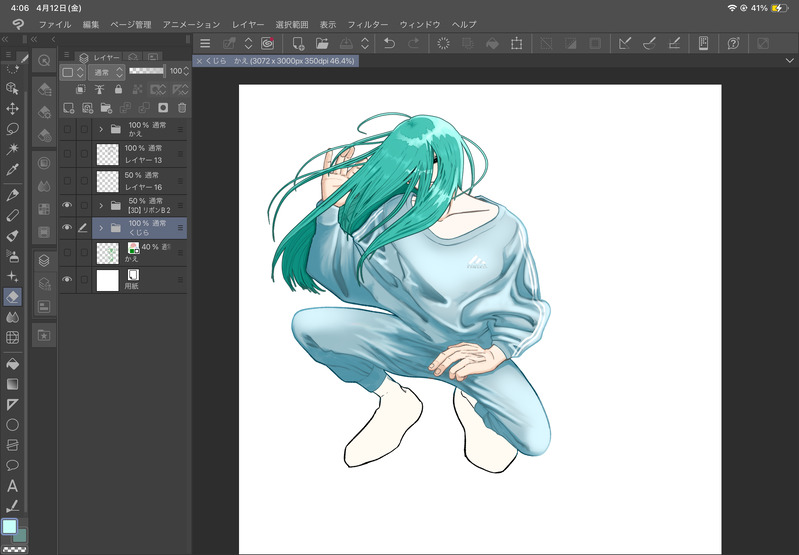799x555 pixels.
Task: Select the Eraser tool in the toolbar
Action: [x=12, y=296]
